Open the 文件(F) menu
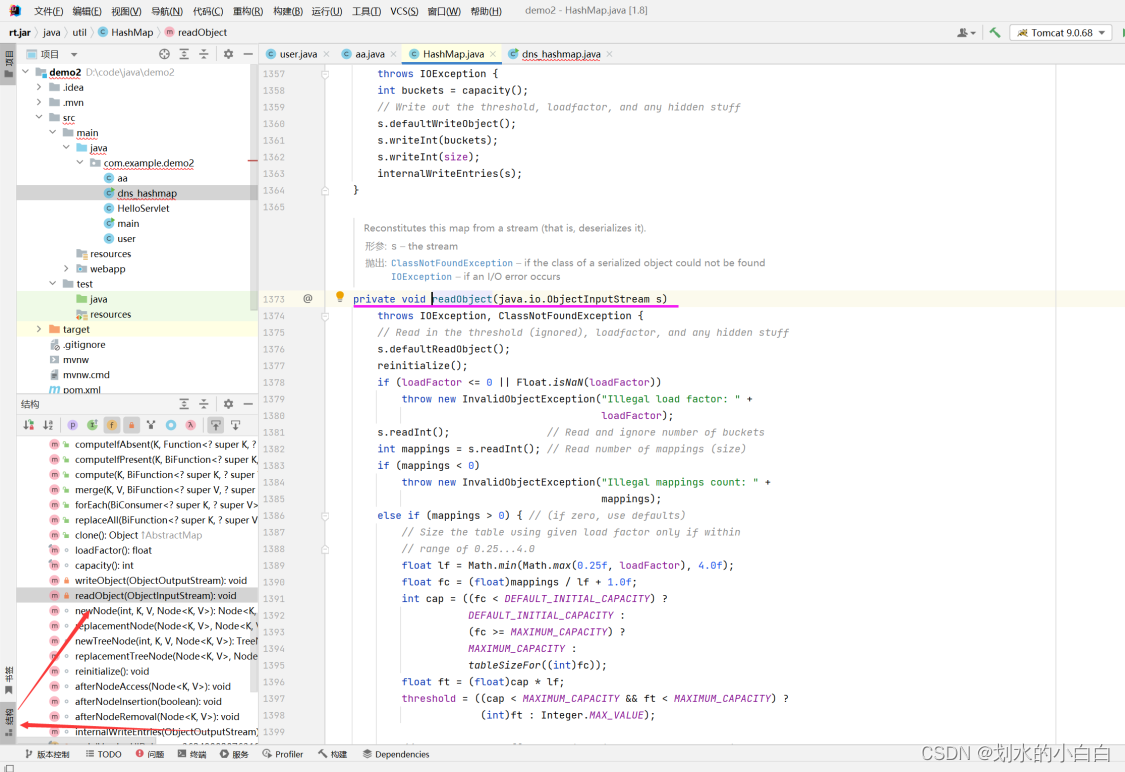Viewport: 1125px width, 772px height. click(48, 11)
